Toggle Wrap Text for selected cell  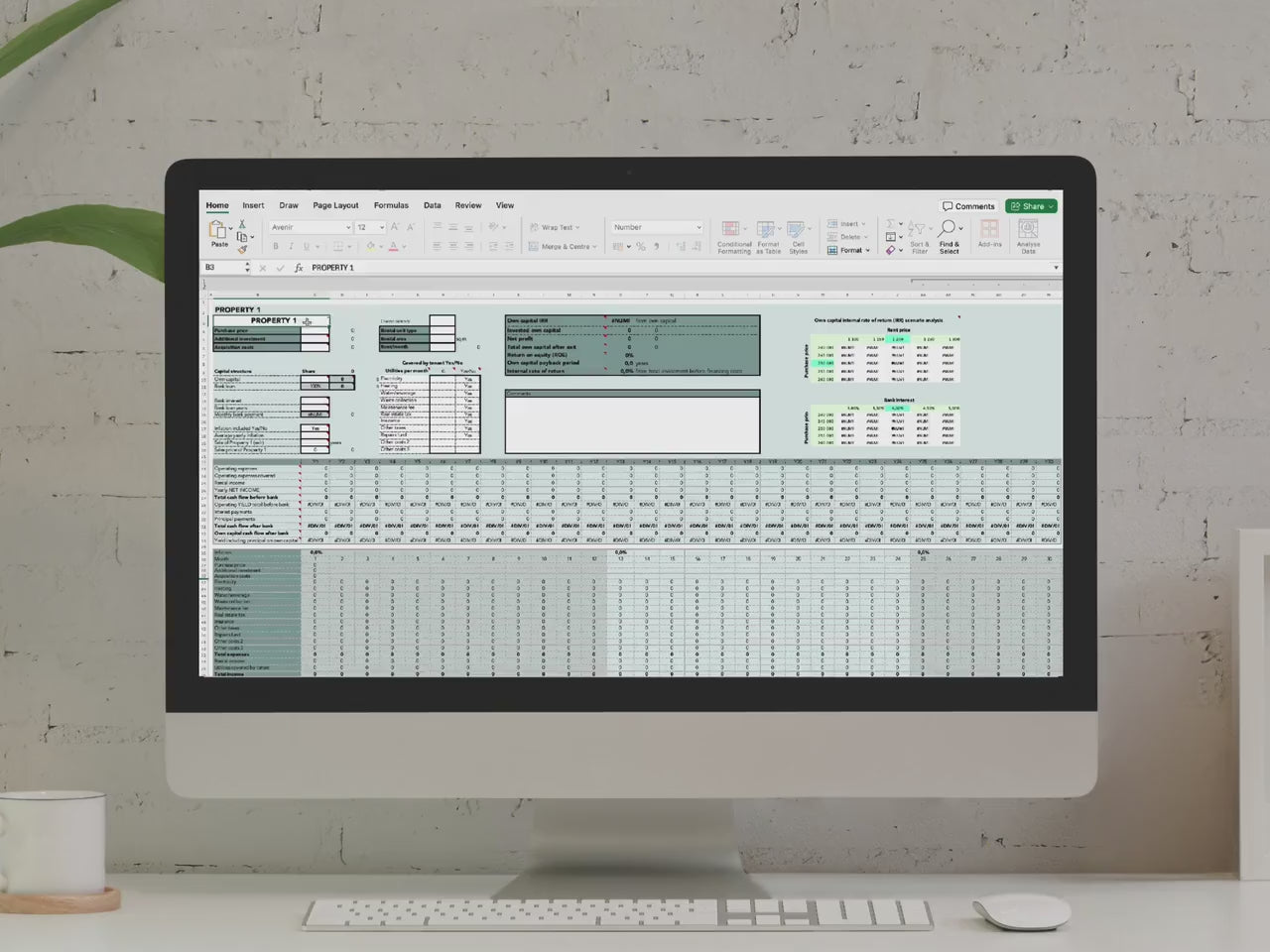[x=554, y=227]
